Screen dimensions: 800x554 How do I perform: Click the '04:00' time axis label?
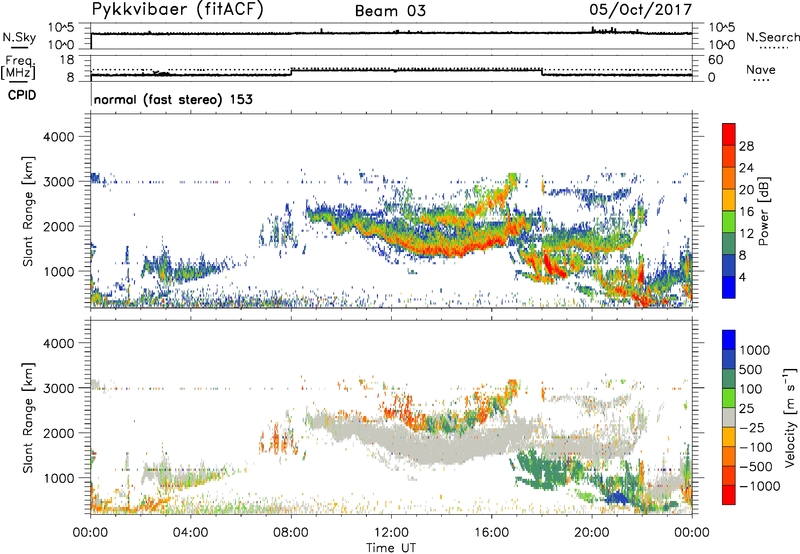pos(190,533)
